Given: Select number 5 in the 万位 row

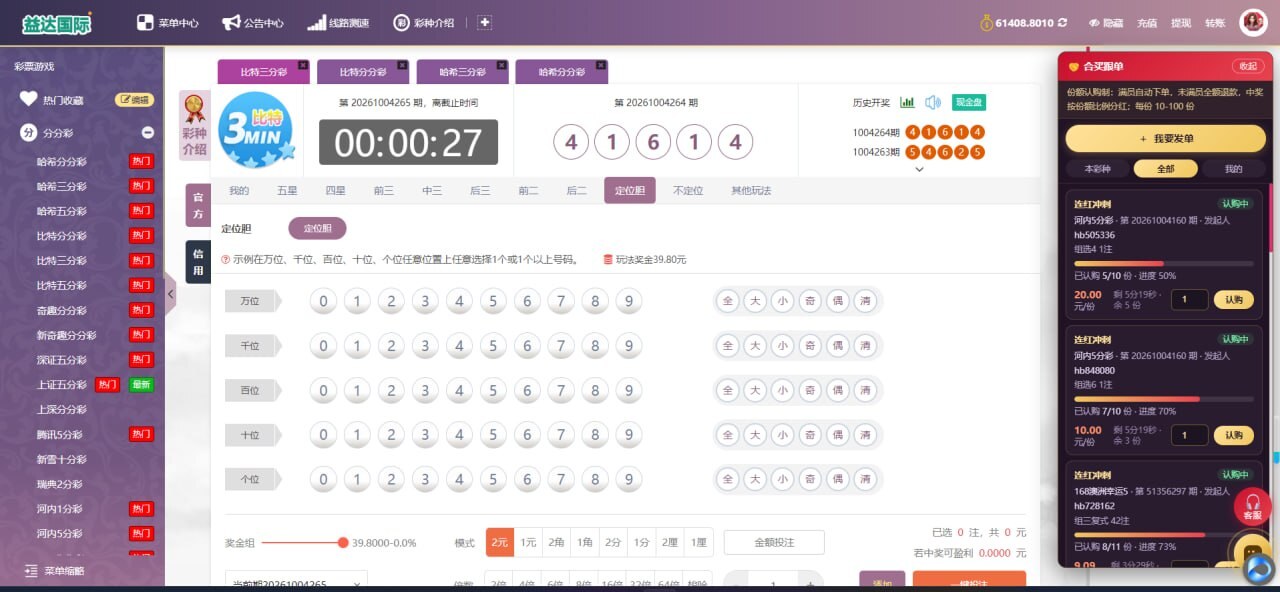Looking at the screenshot, I should point(493,301).
